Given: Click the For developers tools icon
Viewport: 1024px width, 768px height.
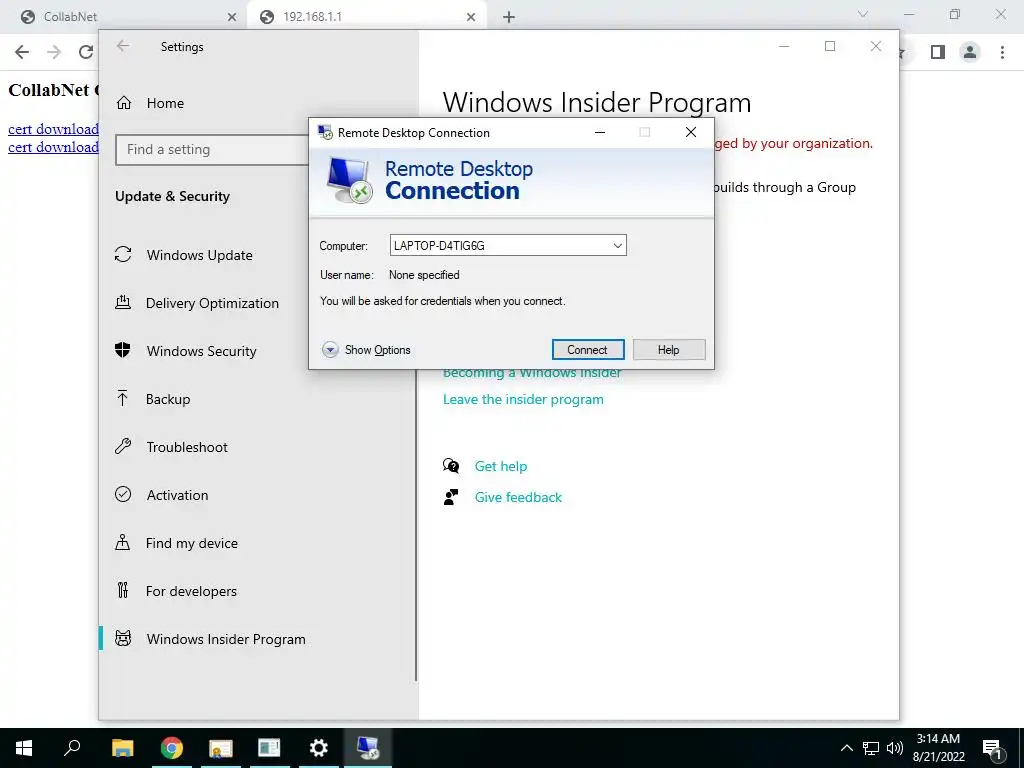Looking at the screenshot, I should click(122, 590).
